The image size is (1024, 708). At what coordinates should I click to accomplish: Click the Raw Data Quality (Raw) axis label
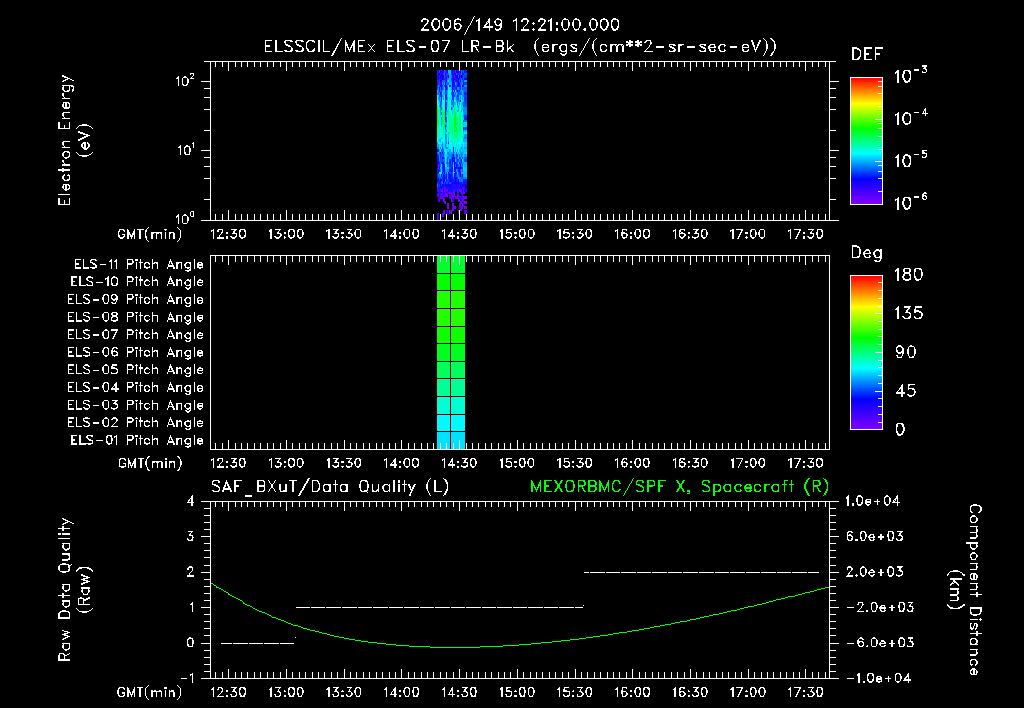74,590
